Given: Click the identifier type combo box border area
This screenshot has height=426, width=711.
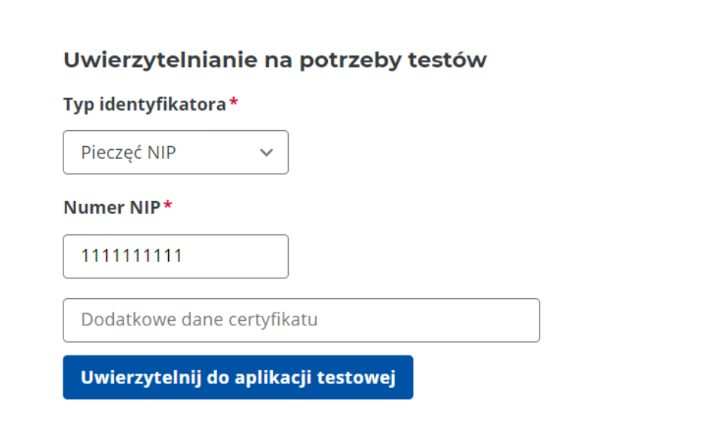Looking at the screenshot, I should [175, 152].
